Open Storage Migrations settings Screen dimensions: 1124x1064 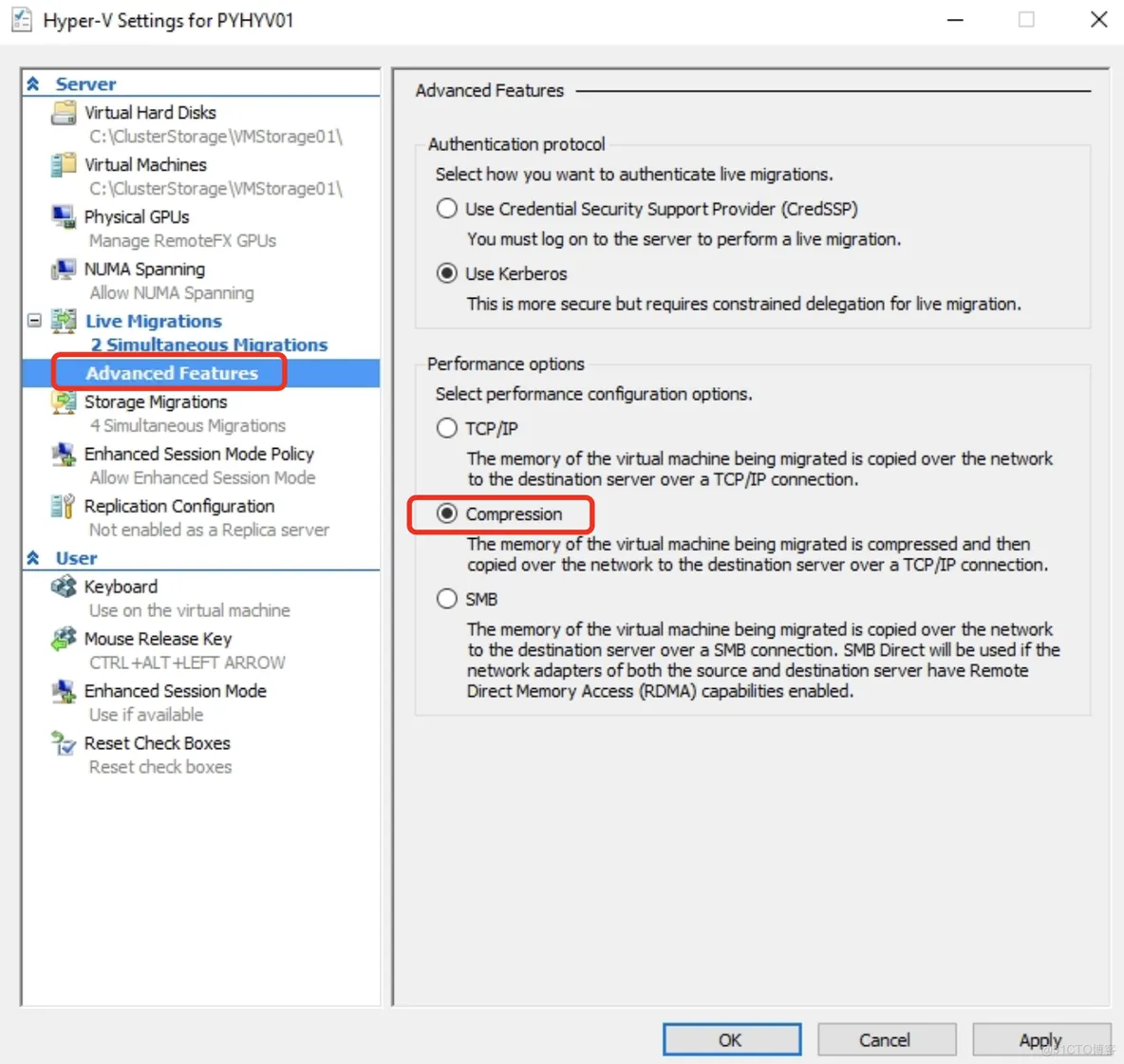tap(156, 401)
